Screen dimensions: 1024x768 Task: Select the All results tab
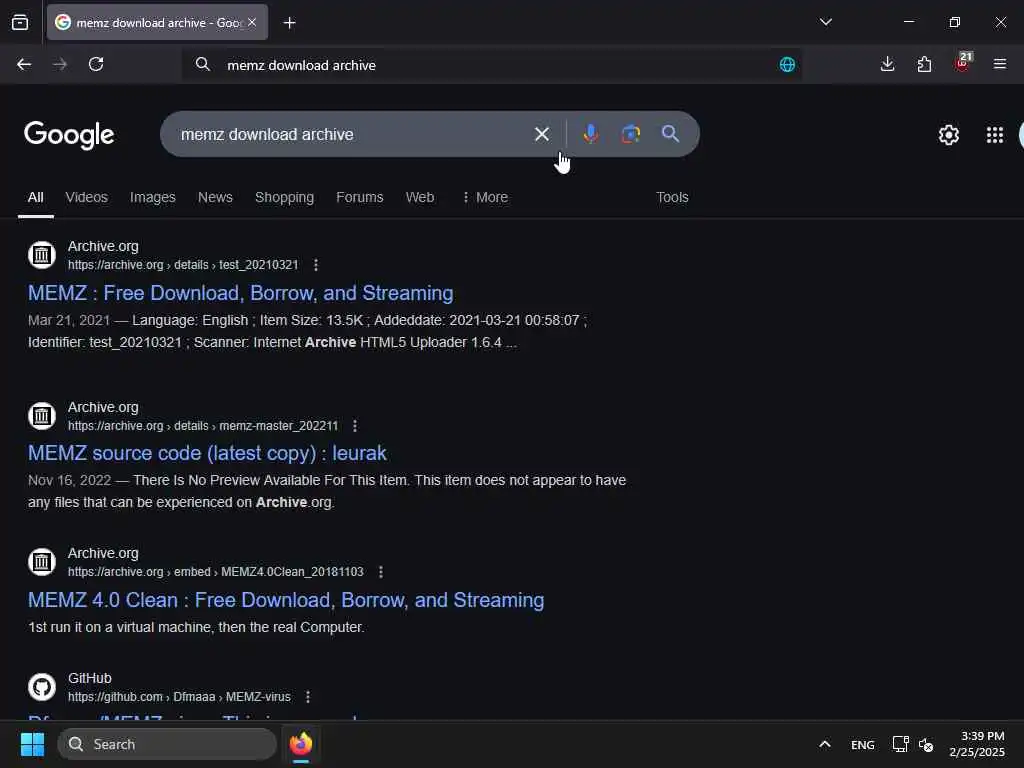click(x=36, y=197)
